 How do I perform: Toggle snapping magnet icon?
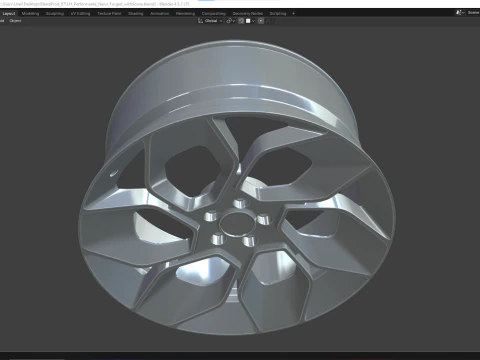[241, 21]
